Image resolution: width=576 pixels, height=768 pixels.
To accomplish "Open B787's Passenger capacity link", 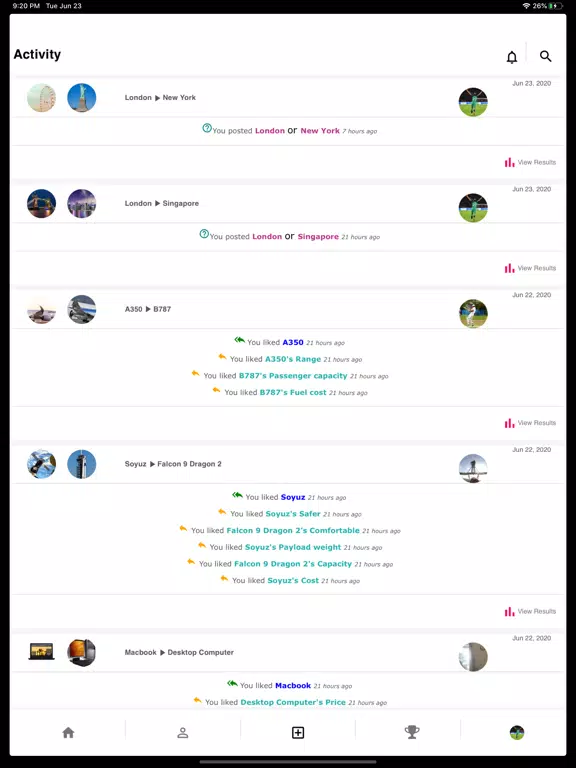I will (293, 376).
